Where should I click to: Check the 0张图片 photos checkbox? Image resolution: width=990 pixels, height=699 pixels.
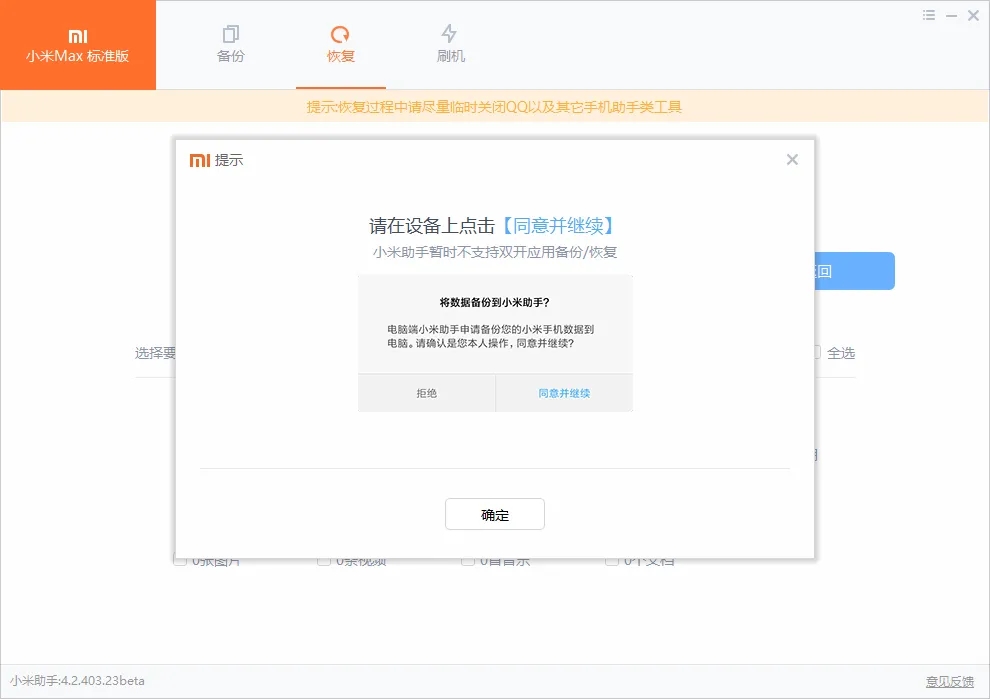point(178,560)
